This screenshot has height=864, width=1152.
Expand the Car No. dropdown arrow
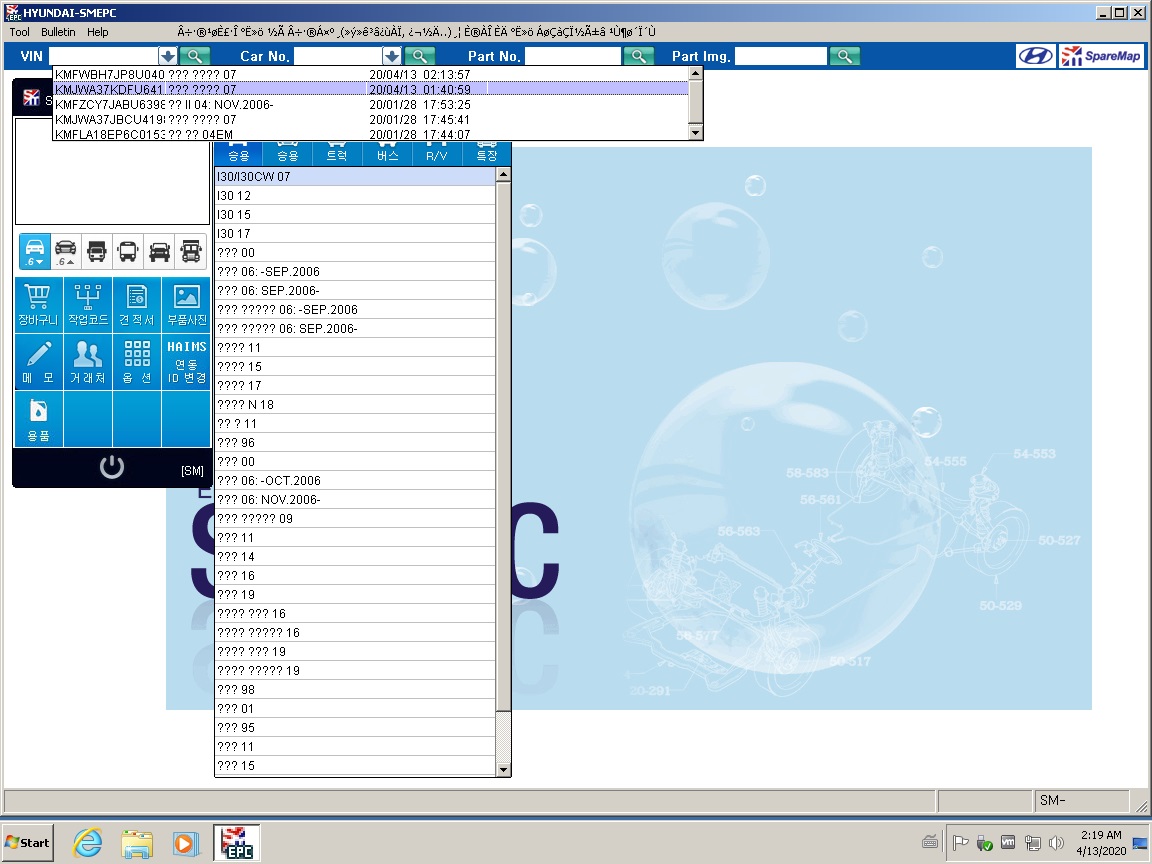pos(392,56)
